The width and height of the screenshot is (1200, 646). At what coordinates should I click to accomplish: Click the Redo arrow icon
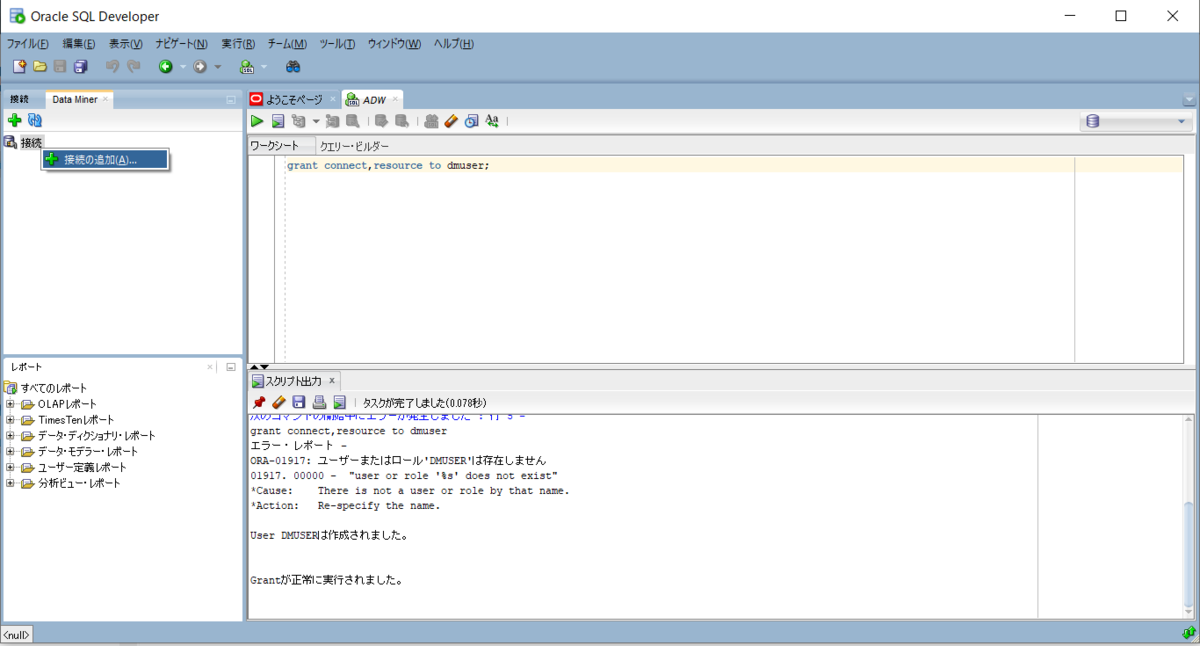coord(133,66)
